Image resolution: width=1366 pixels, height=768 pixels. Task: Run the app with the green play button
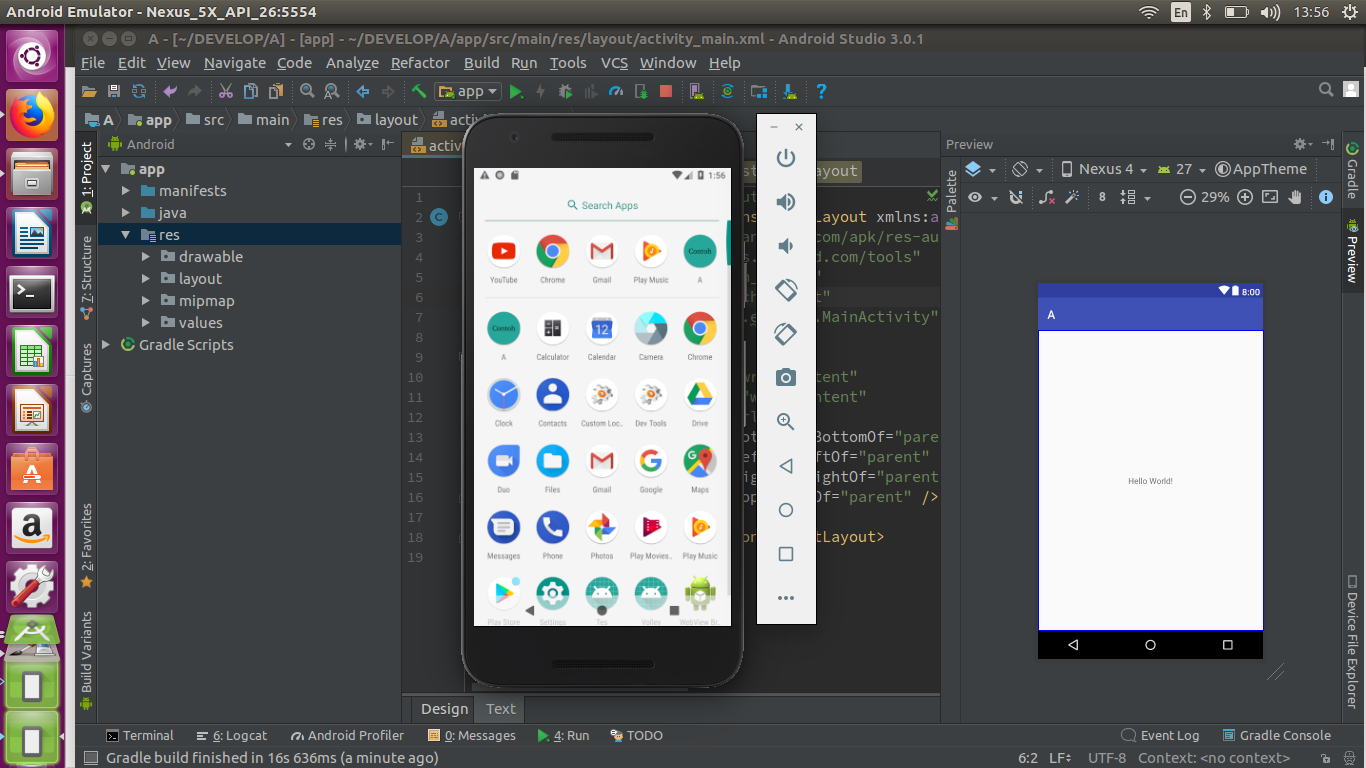[x=516, y=91]
